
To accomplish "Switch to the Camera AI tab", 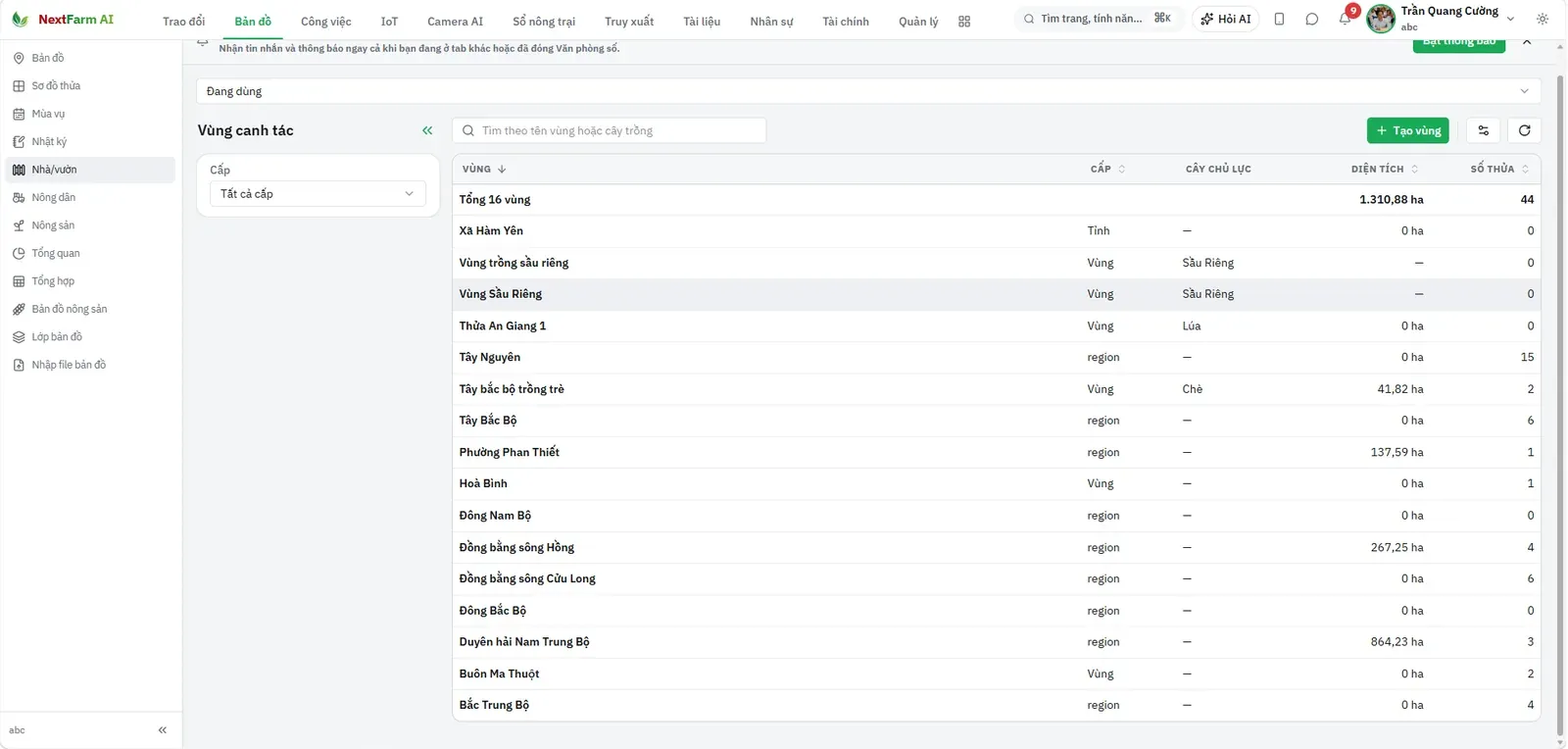I will (455, 21).
